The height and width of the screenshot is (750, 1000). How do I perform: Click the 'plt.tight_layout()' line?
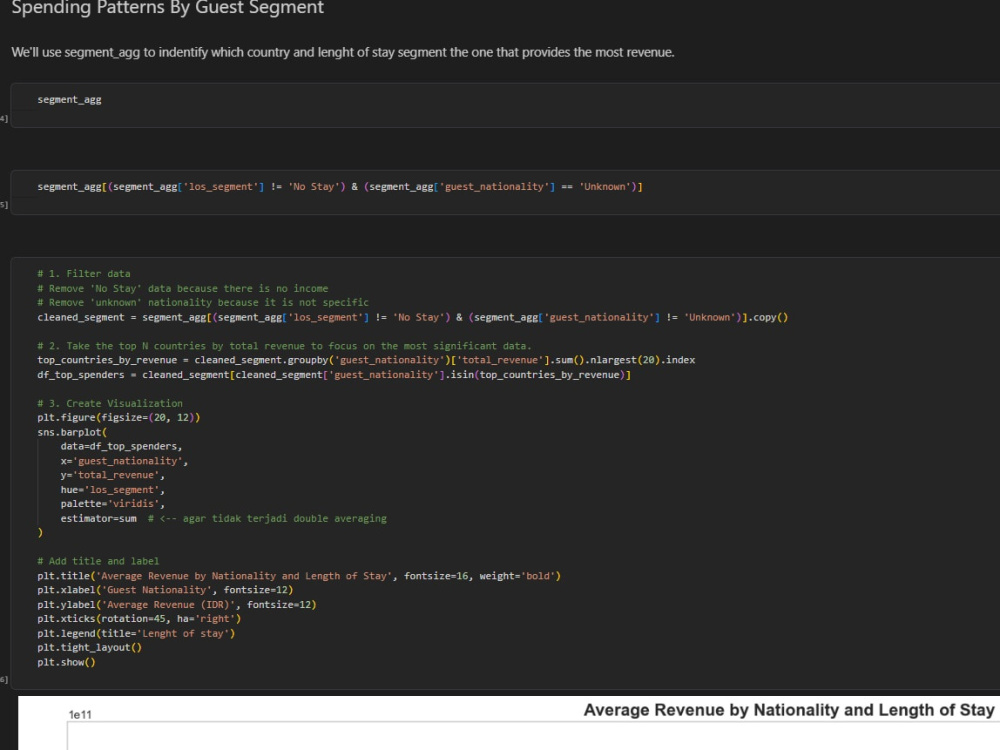pyautogui.click(x=89, y=647)
